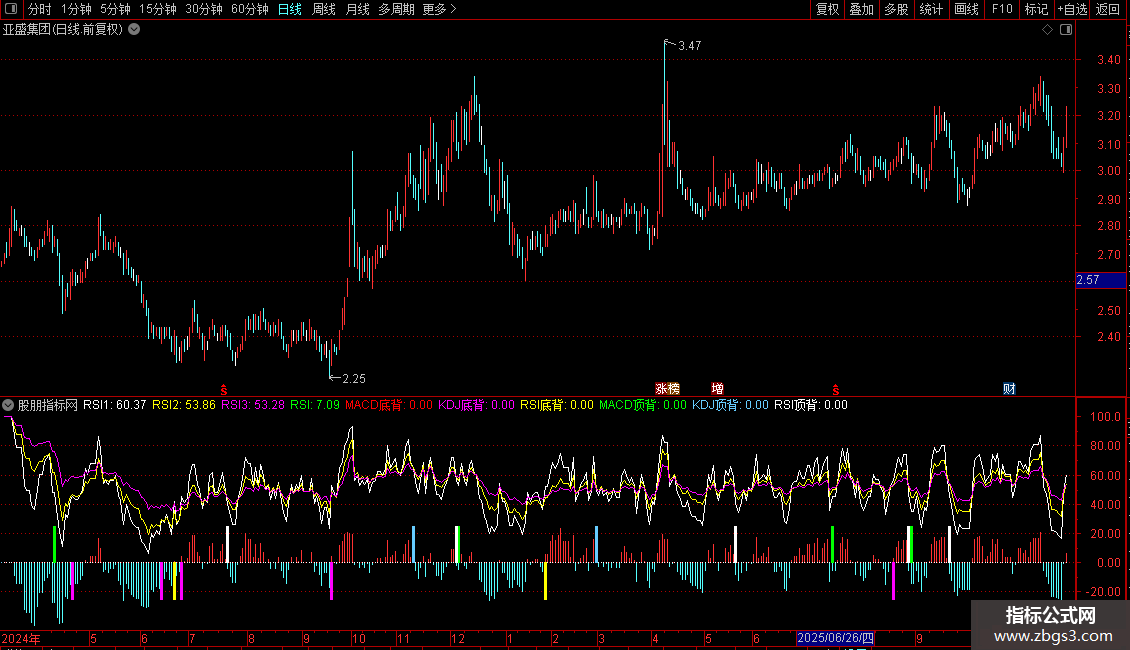The width and height of the screenshot is (1130, 650).
Task: Click the 增 event marker
Action: point(717,388)
